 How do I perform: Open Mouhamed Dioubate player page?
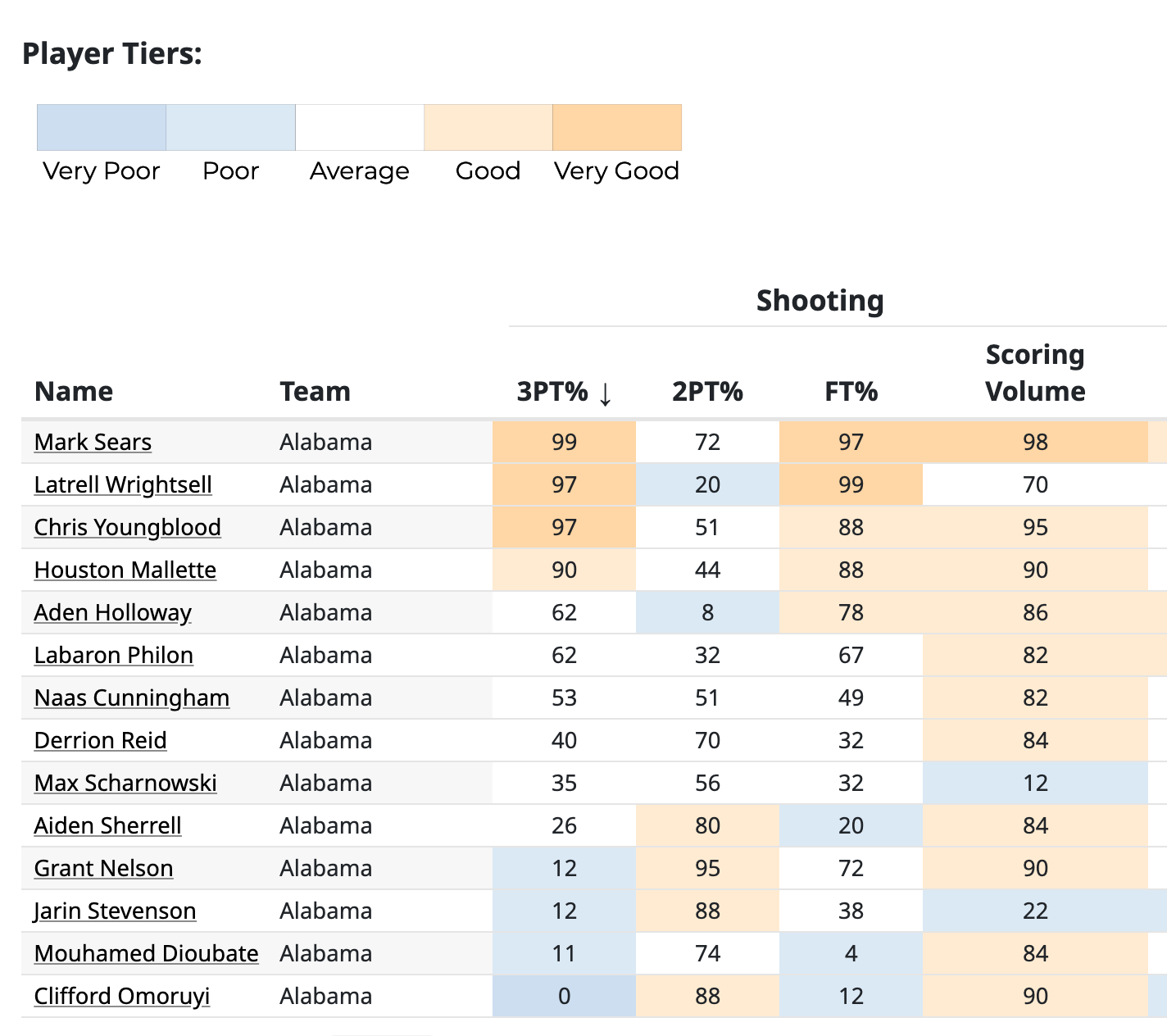(145, 953)
